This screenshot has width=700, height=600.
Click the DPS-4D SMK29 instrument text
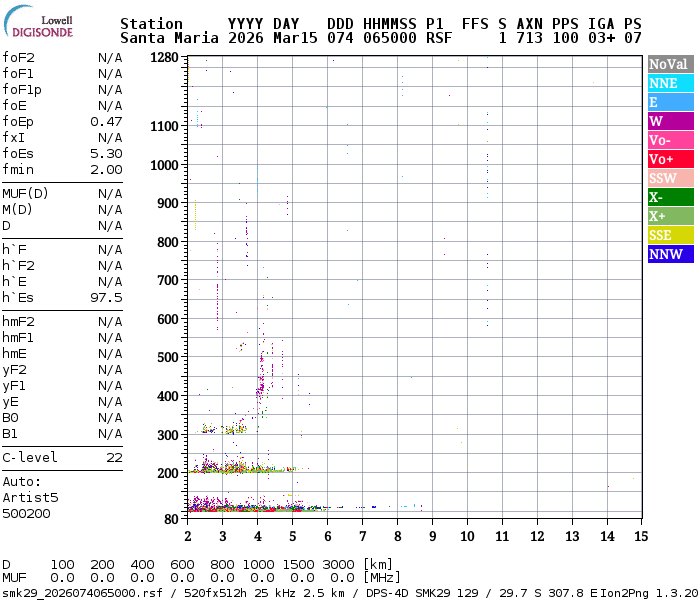408,593
